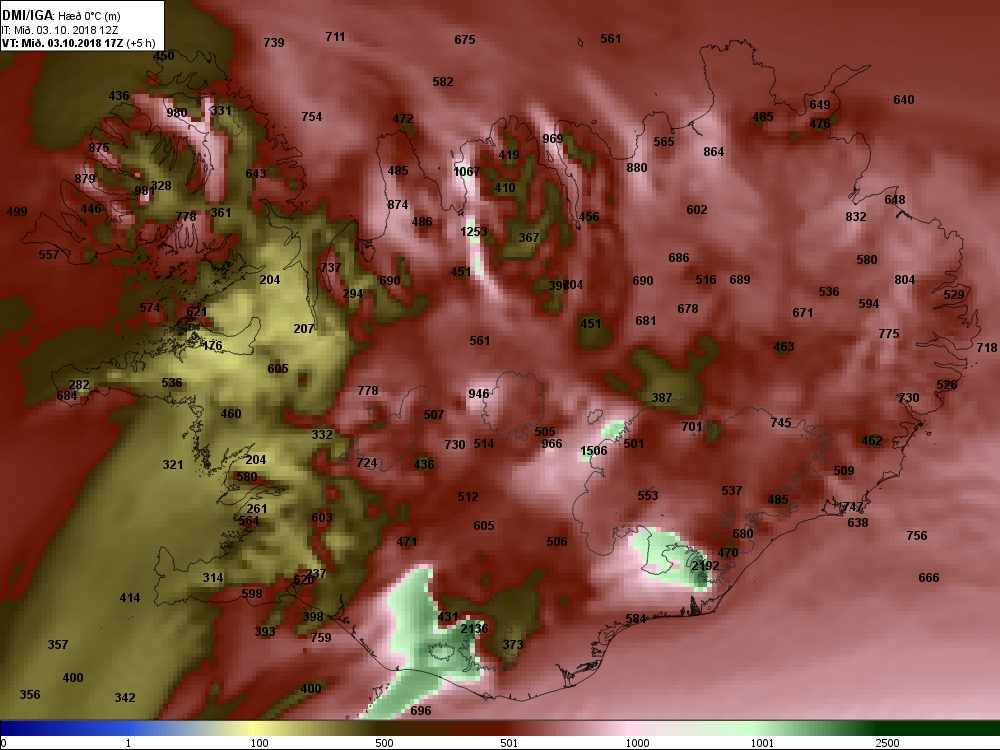The width and height of the screenshot is (1000, 750).
Task: Click the 414 value over the sea
Action: tap(129, 598)
